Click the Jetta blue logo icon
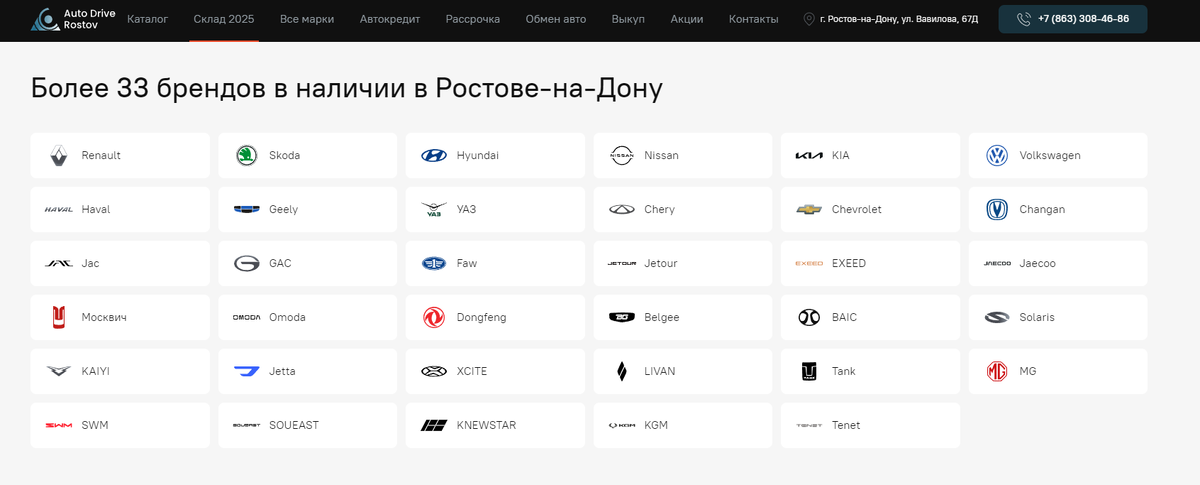1200x485 pixels. (246, 372)
